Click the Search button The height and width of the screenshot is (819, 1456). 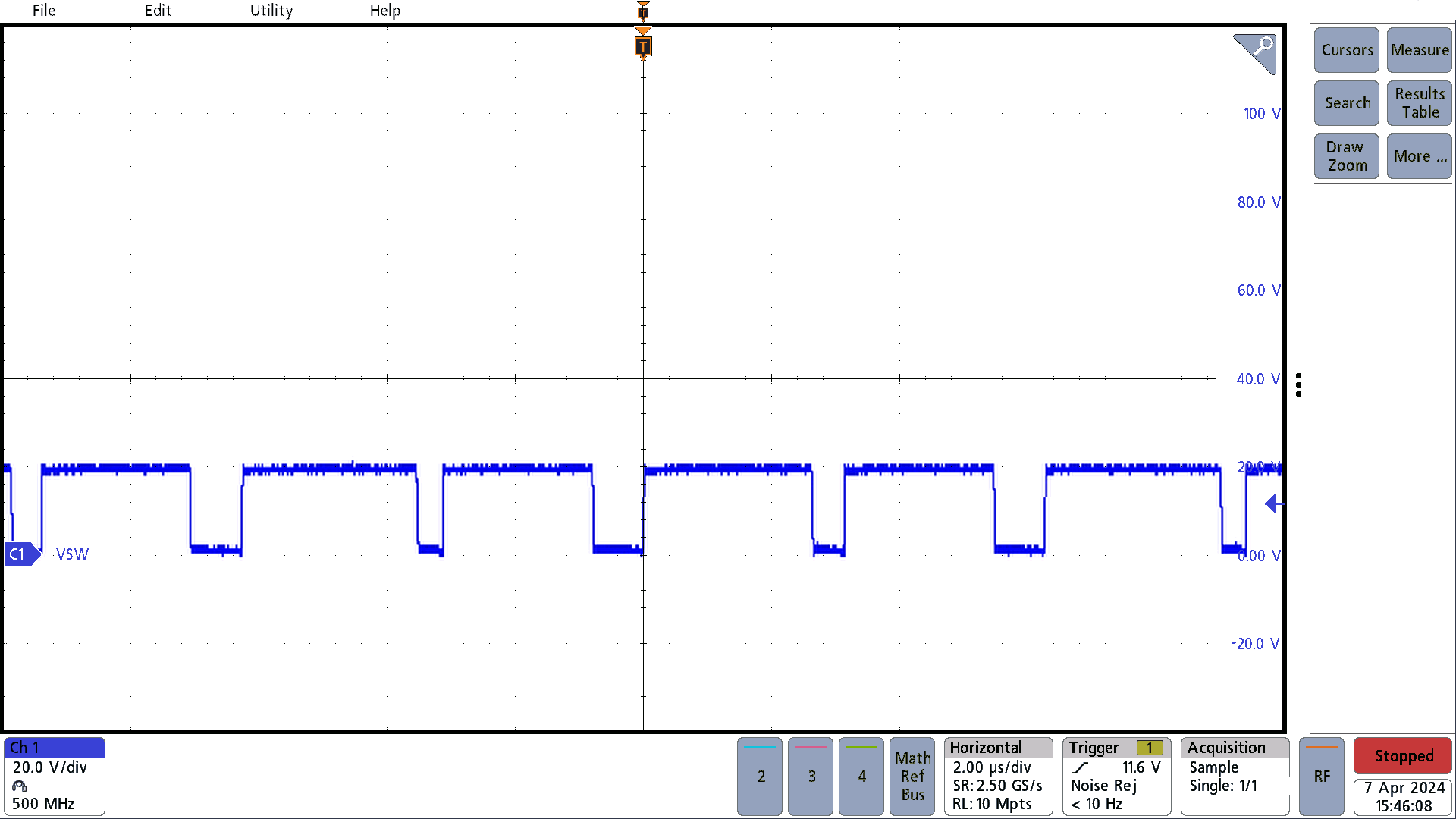coord(1347,103)
